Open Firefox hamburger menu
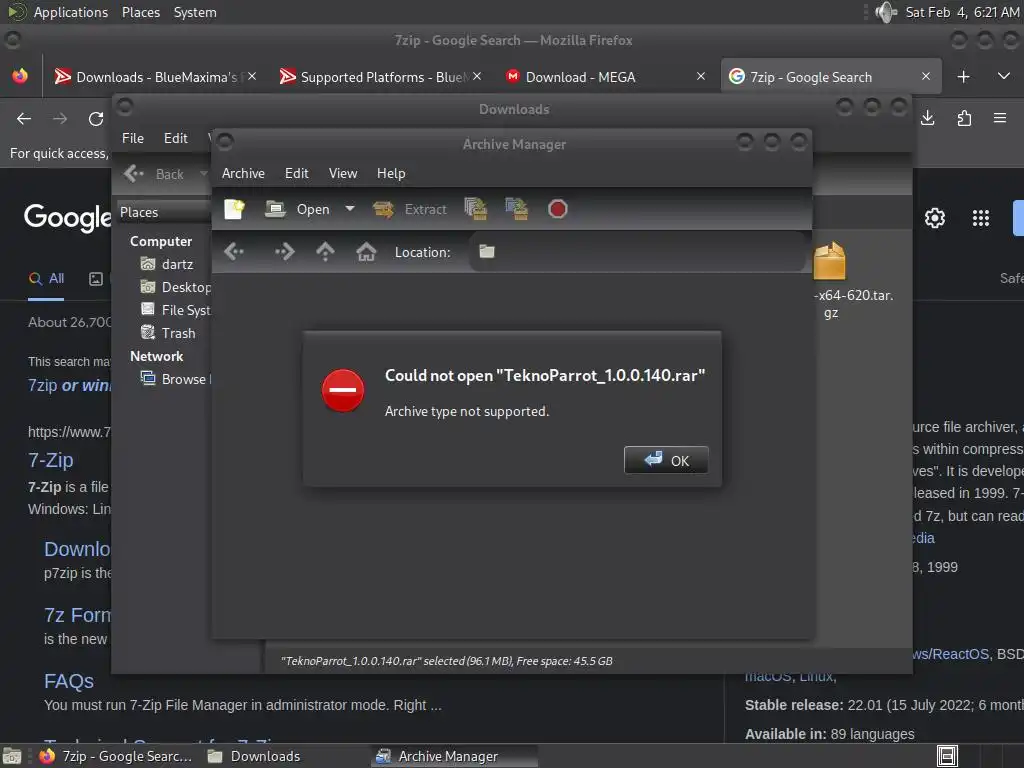The height and width of the screenshot is (768, 1024). (1000, 118)
